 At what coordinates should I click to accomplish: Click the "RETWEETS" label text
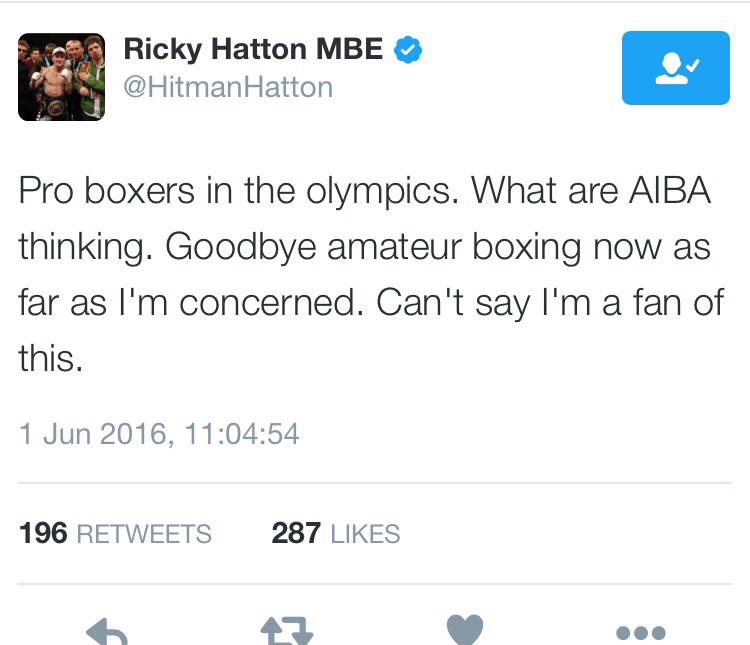(144, 535)
